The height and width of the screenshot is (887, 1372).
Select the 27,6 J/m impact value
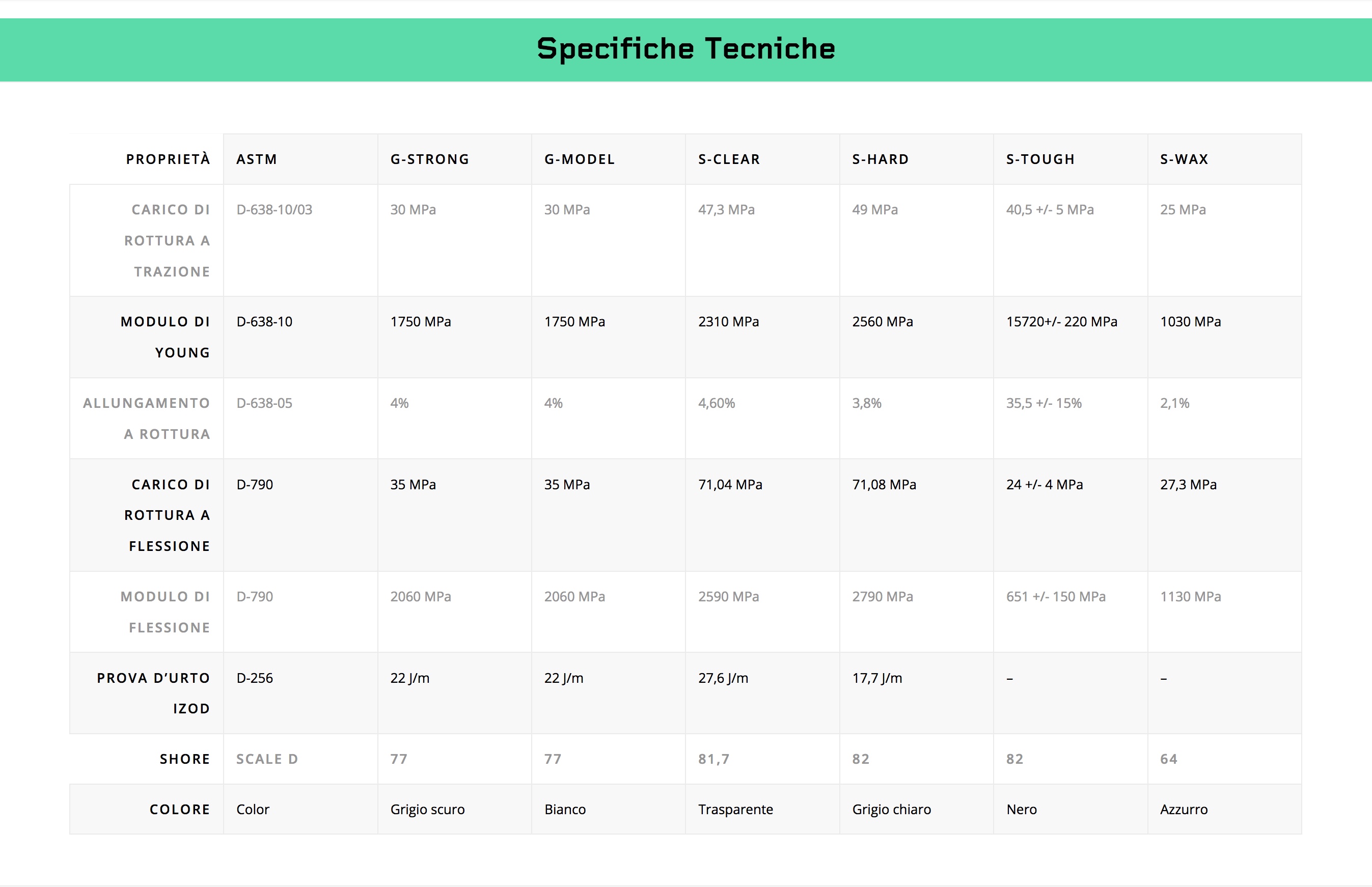point(724,678)
